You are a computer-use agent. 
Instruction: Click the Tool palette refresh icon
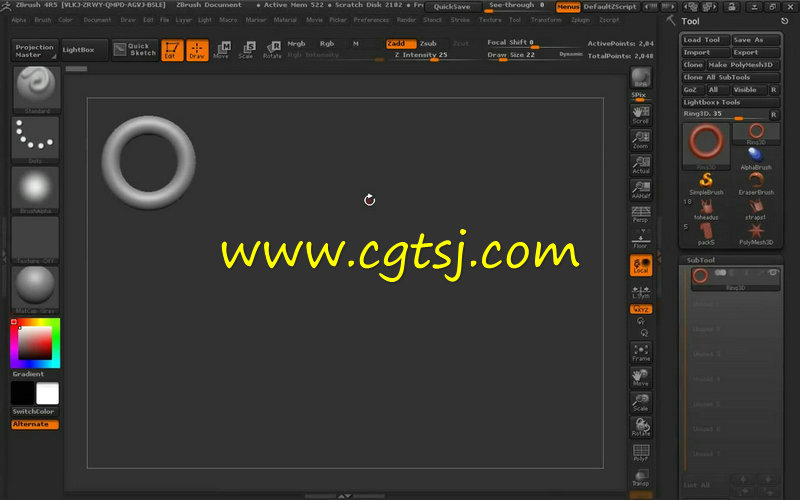(784, 21)
